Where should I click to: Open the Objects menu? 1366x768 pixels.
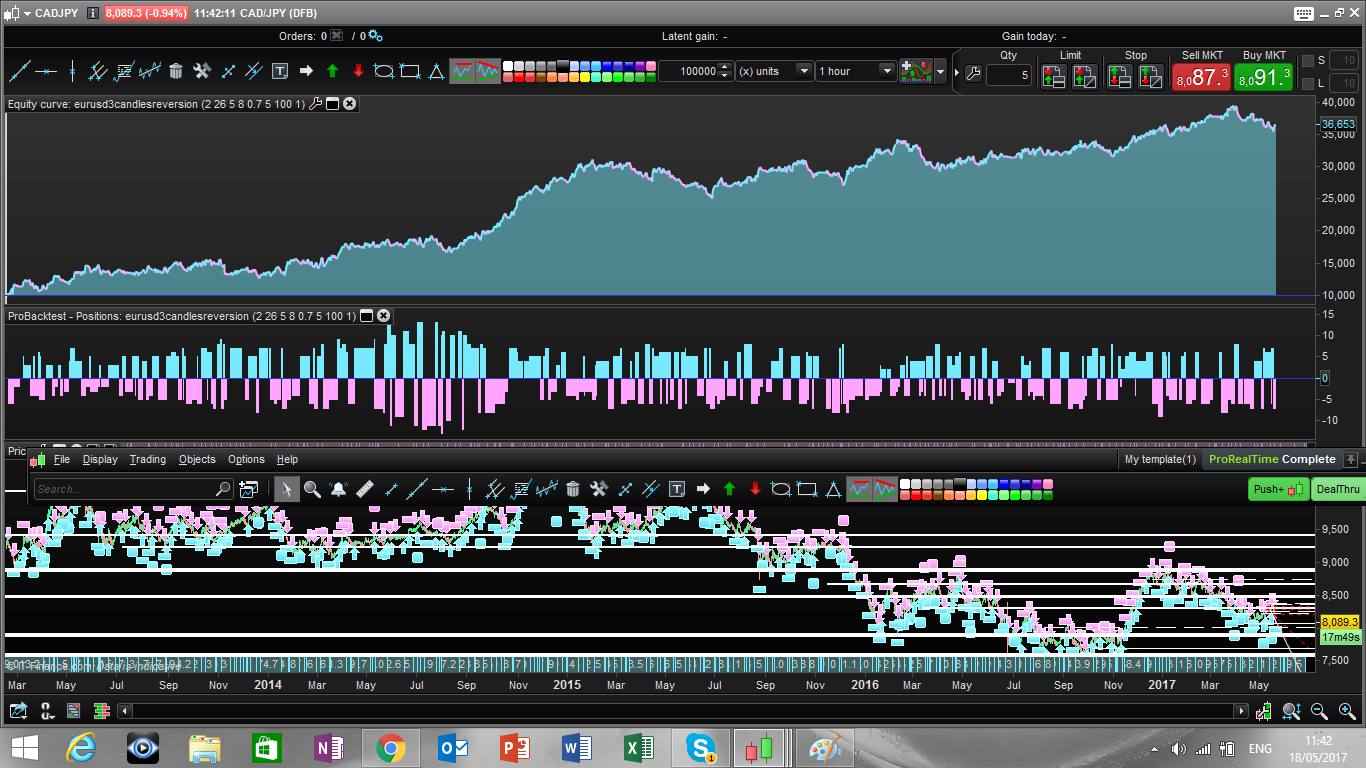pyautogui.click(x=197, y=459)
